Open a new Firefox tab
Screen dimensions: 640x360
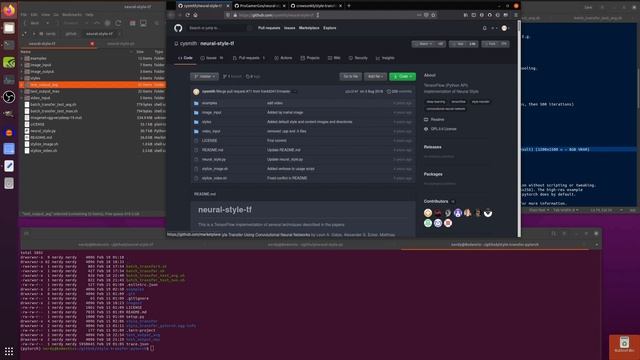(x=349, y=6)
